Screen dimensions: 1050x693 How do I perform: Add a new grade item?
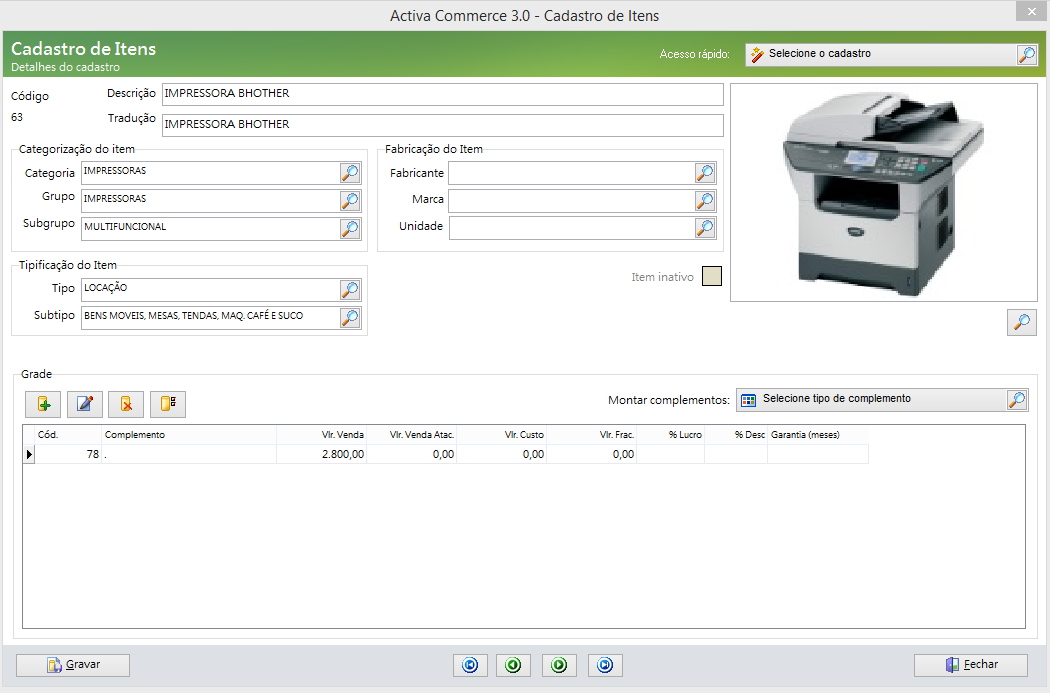tap(43, 404)
